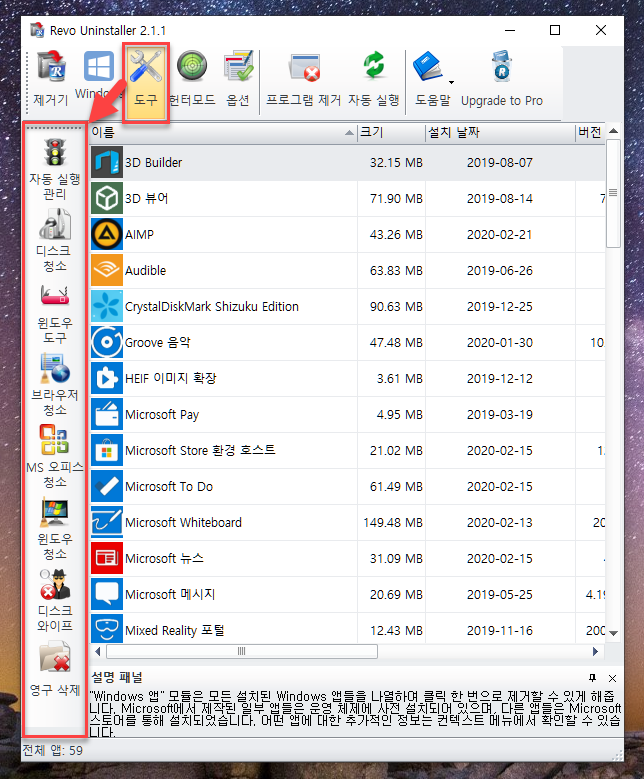Open 영구 삭제 unrecoverable delete
Image resolution: width=644 pixels, height=779 pixels.
coord(55,669)
